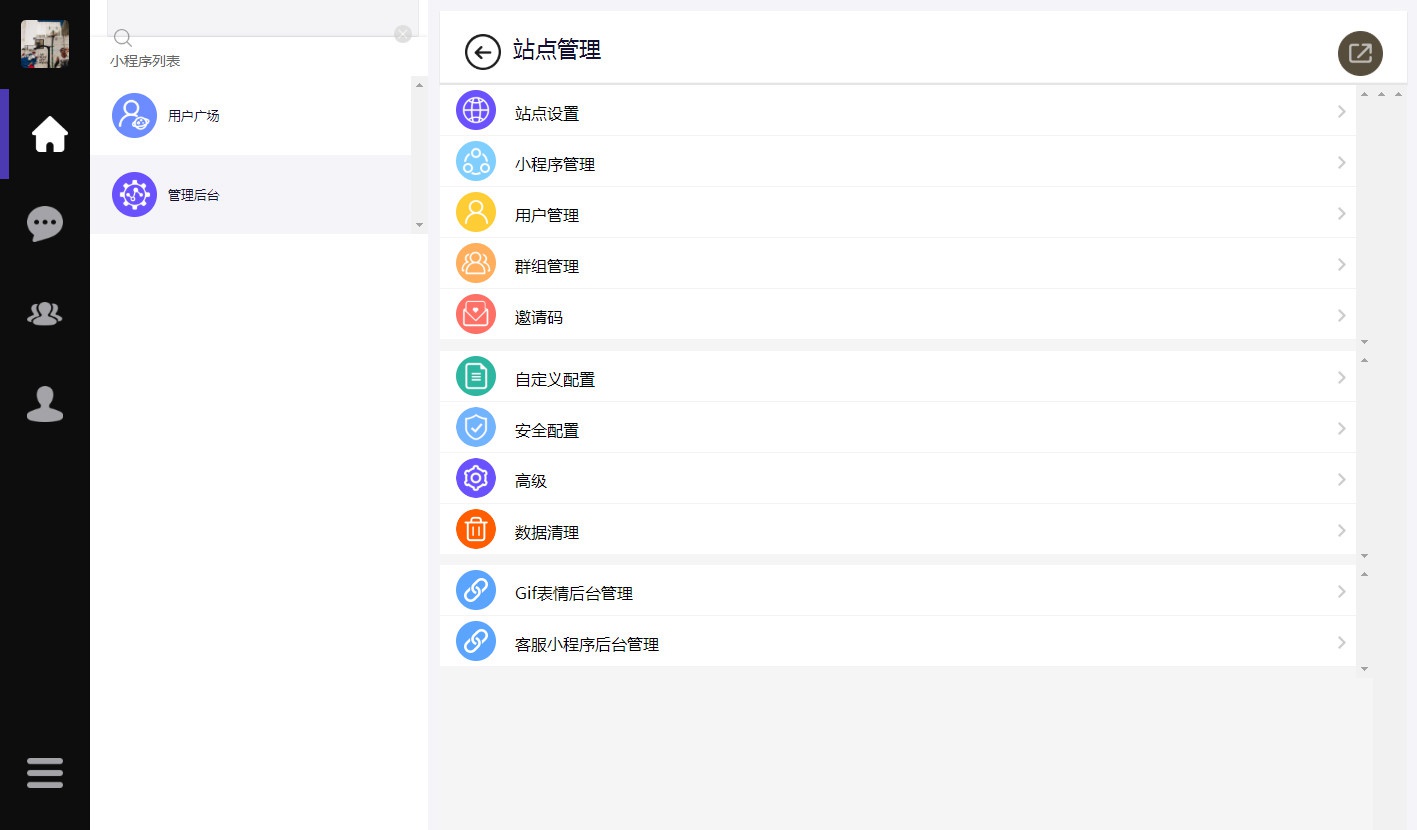Click the 安全配置 shield icon

pos(476,427)
